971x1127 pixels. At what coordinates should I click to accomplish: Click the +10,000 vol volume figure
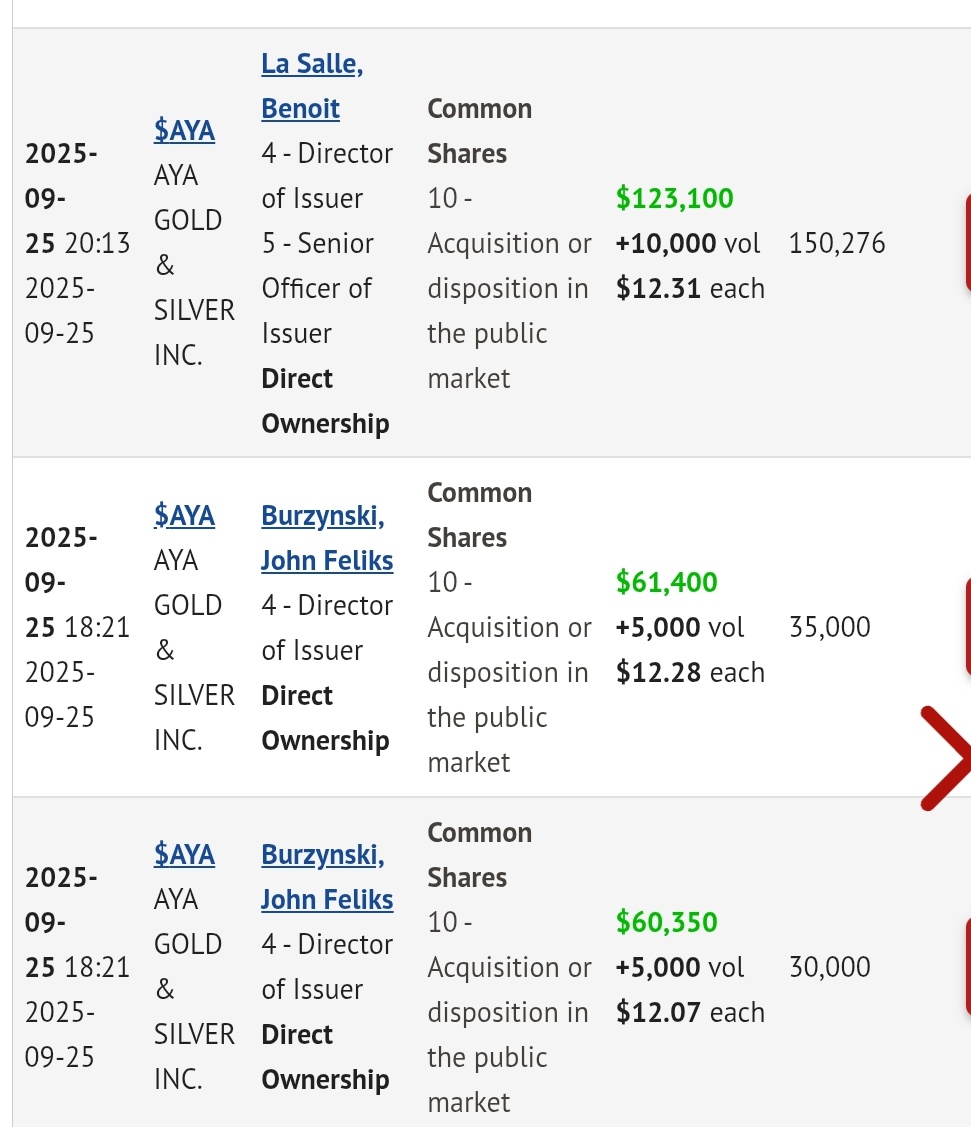[687, 243]
